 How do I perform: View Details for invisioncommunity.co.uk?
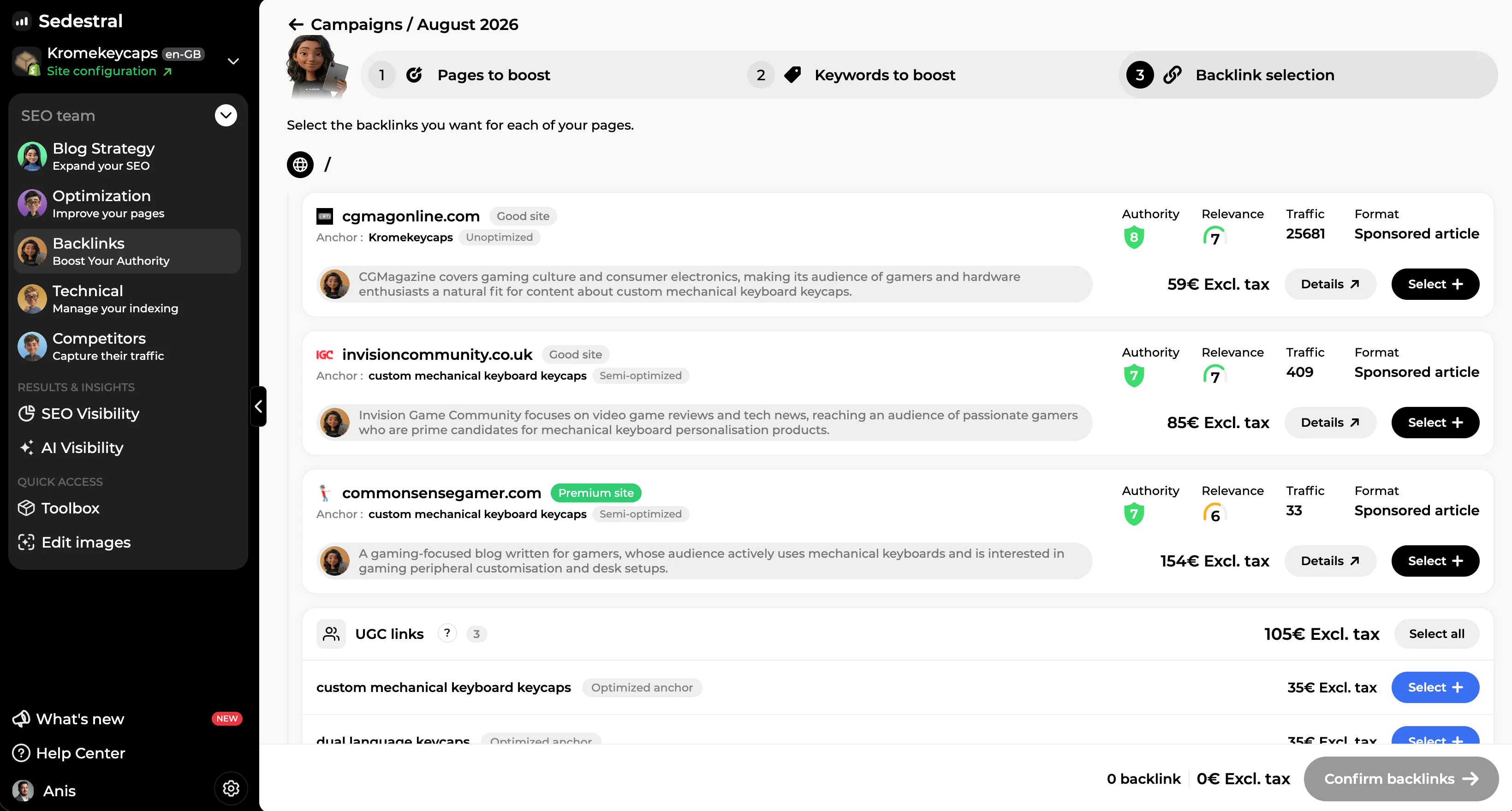pos(1330,423)
